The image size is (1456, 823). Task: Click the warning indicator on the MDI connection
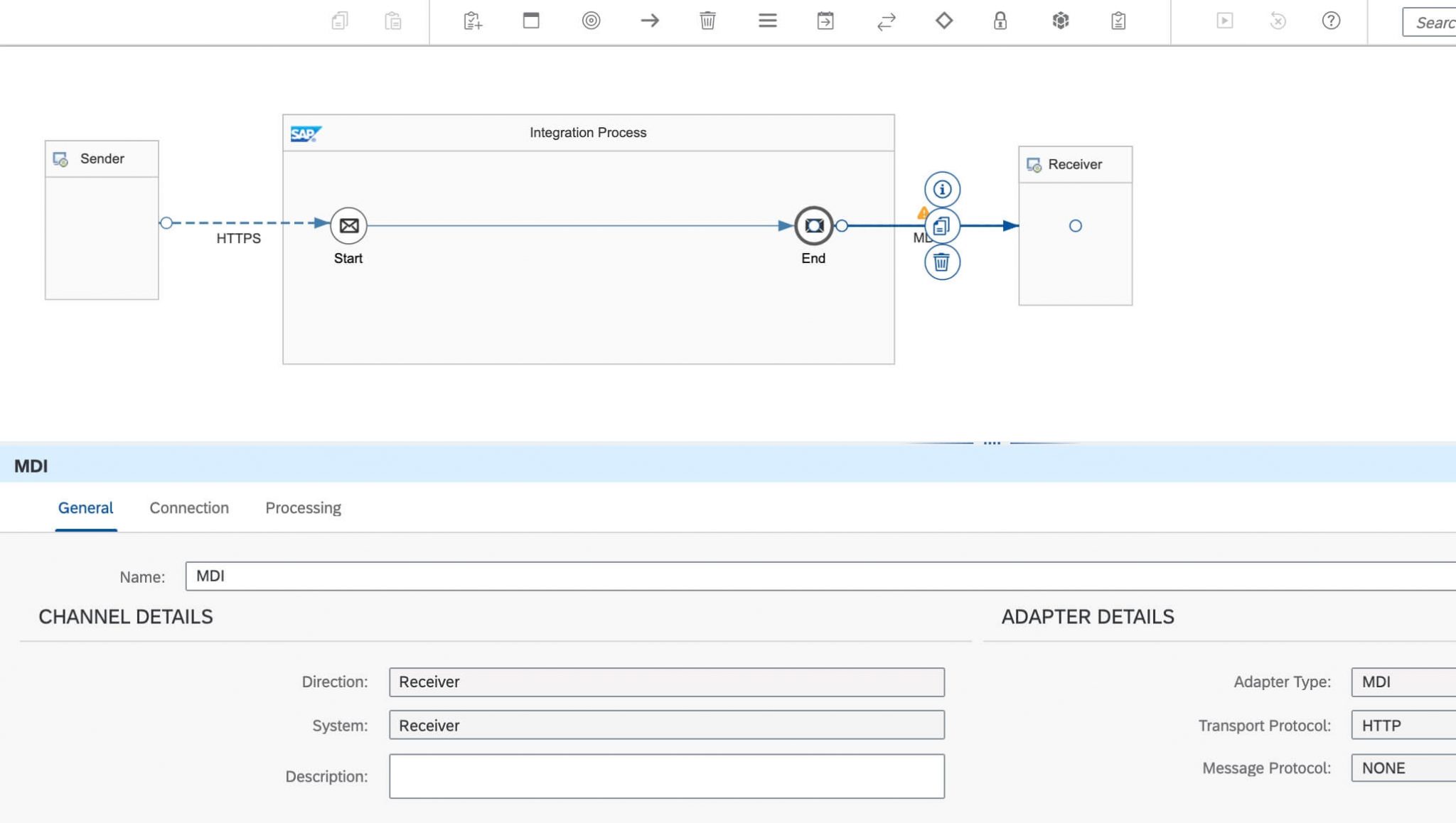coord(922,210)
